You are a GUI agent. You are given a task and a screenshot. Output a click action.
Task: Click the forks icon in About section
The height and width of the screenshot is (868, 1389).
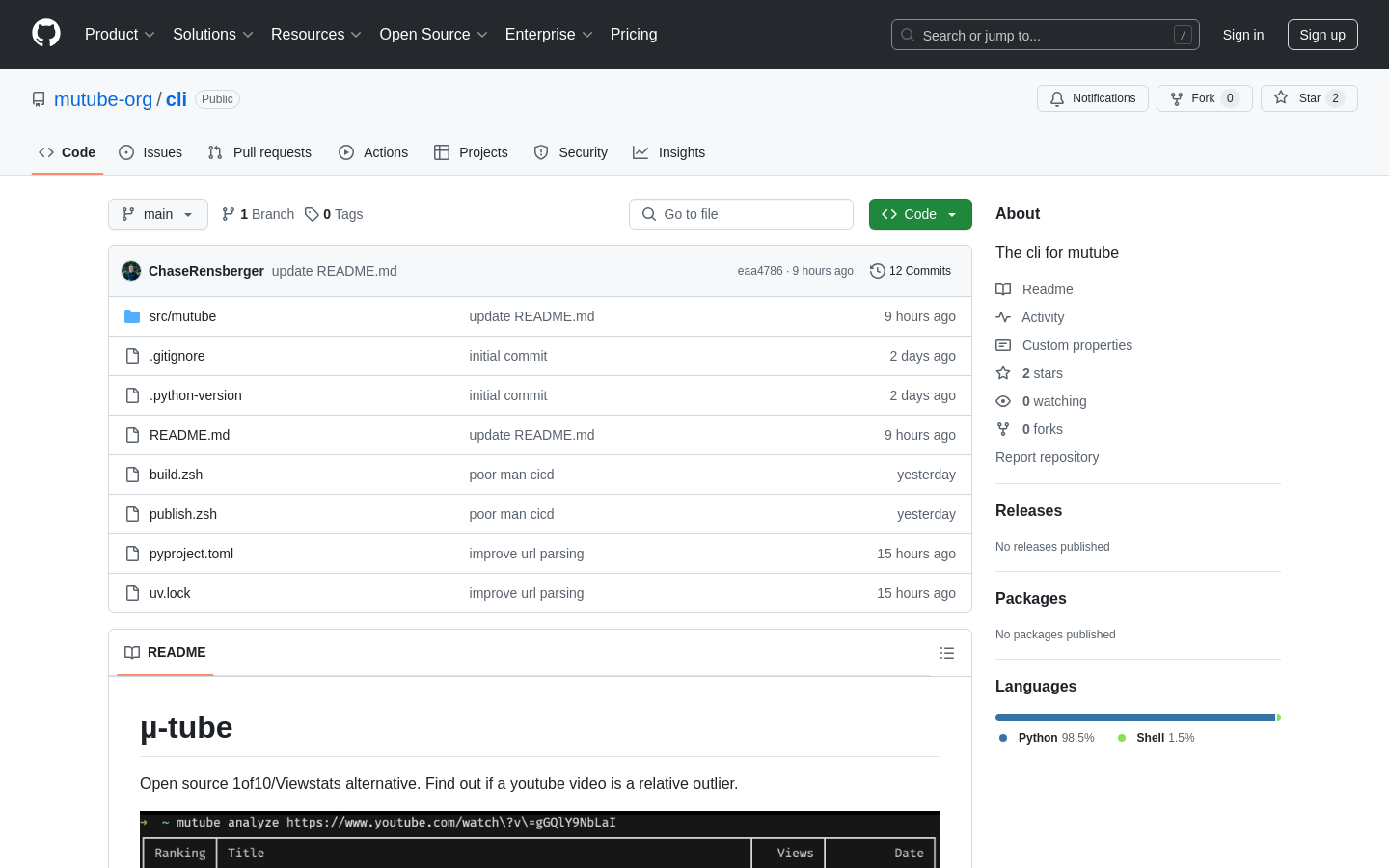click(x=1003, y=429)
